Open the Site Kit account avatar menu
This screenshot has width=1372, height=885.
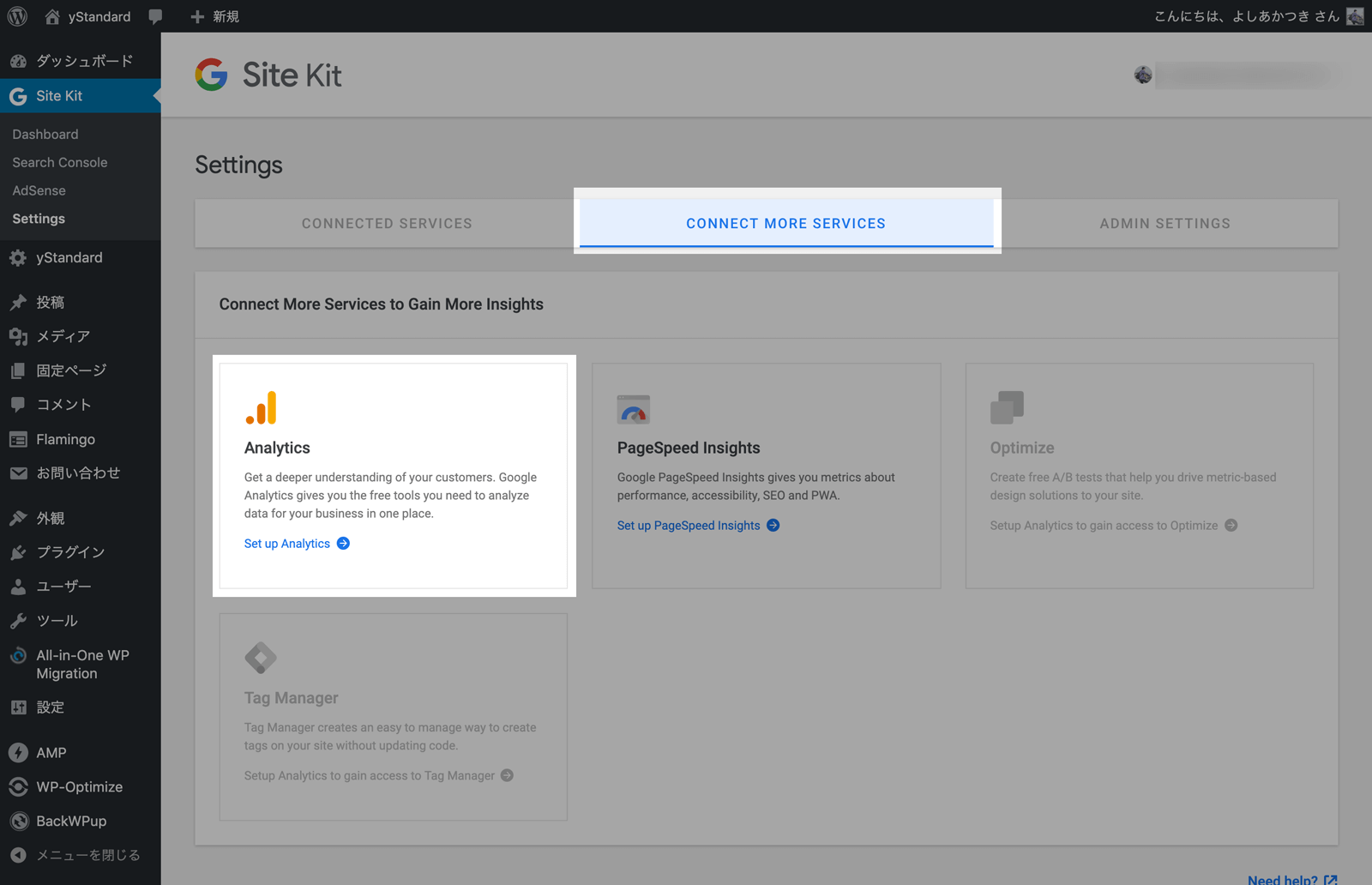pos(1143,75)
